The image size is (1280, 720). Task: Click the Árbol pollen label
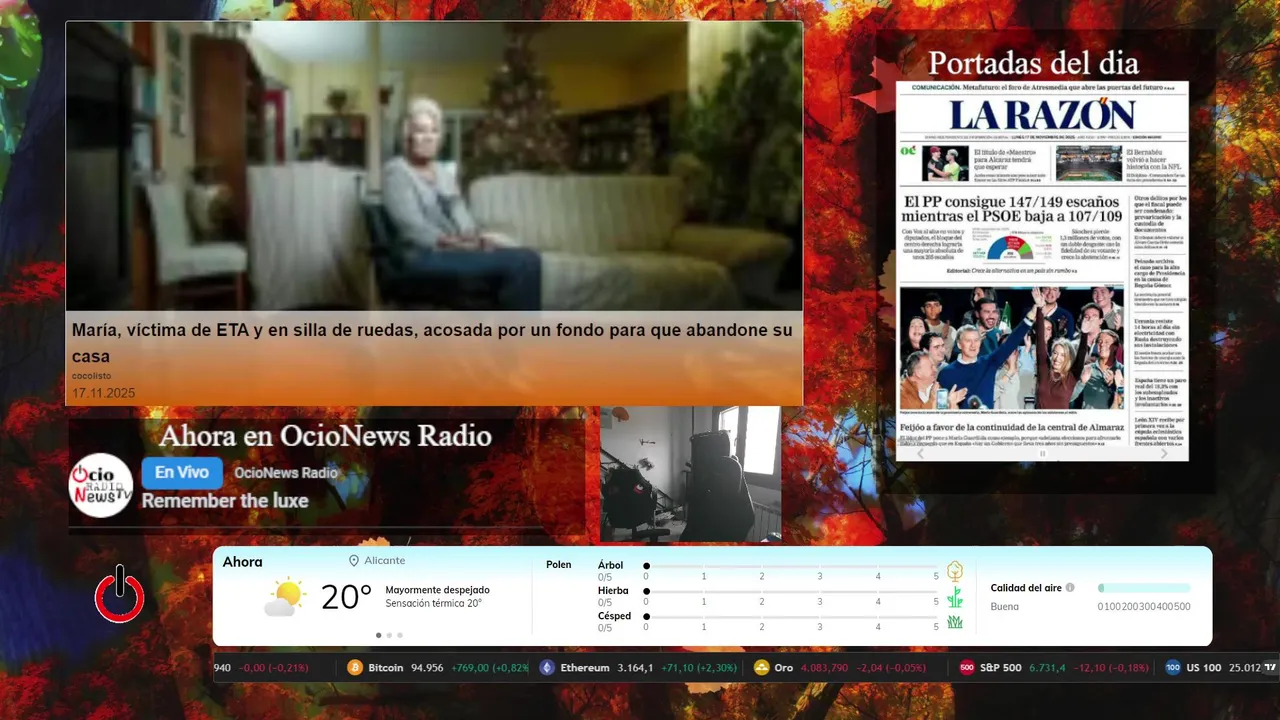click(x=610, y=565)
